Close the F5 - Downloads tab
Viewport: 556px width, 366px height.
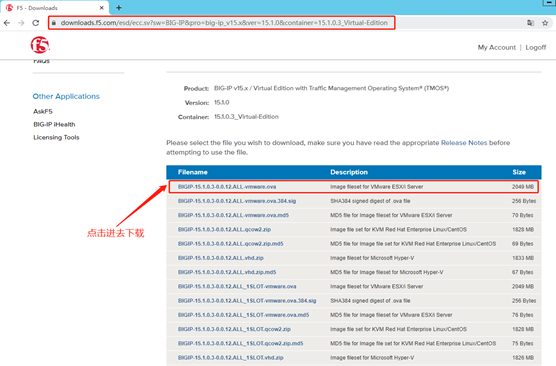pos(102,7)
